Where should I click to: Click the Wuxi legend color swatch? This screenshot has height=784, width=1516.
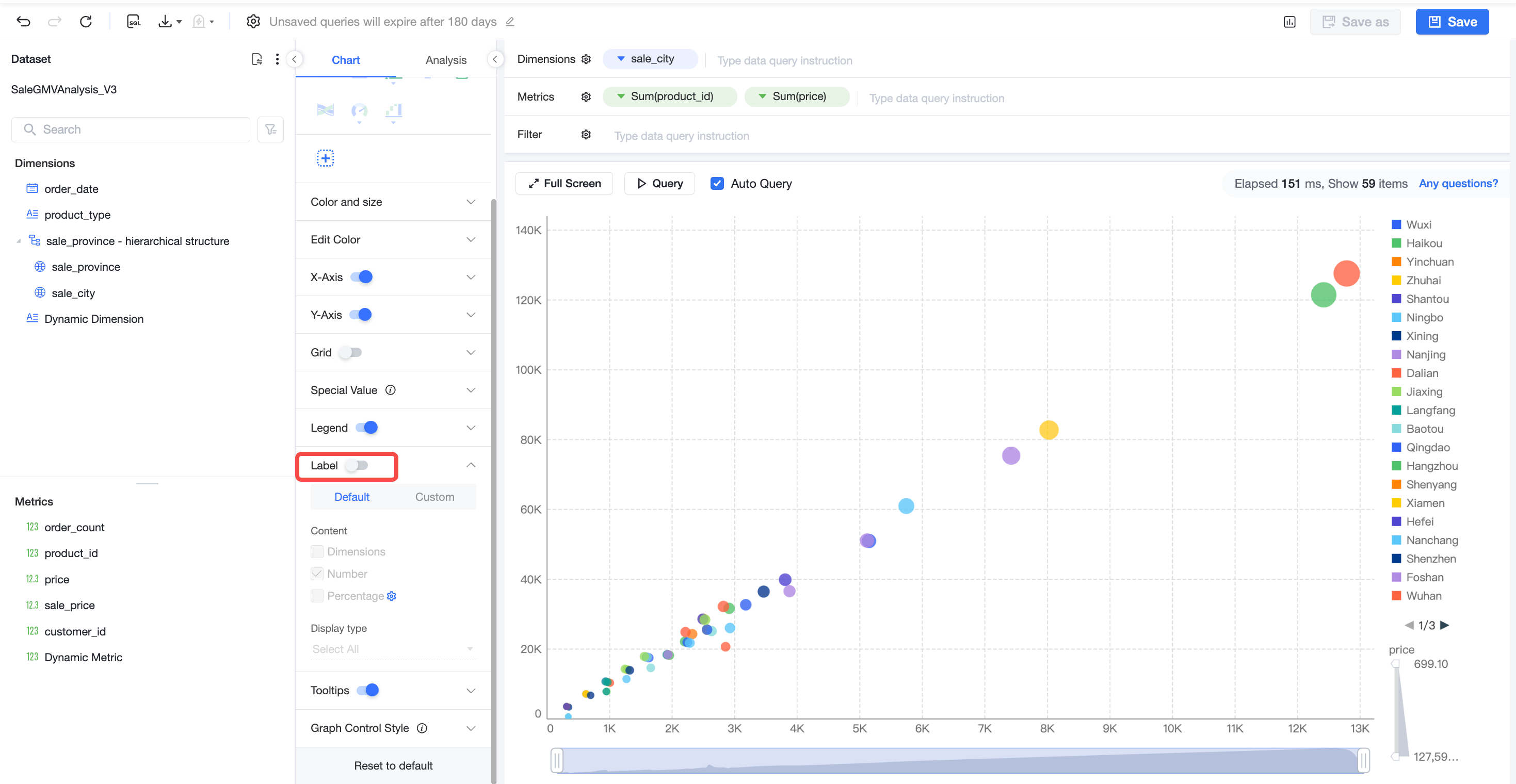1396,225
